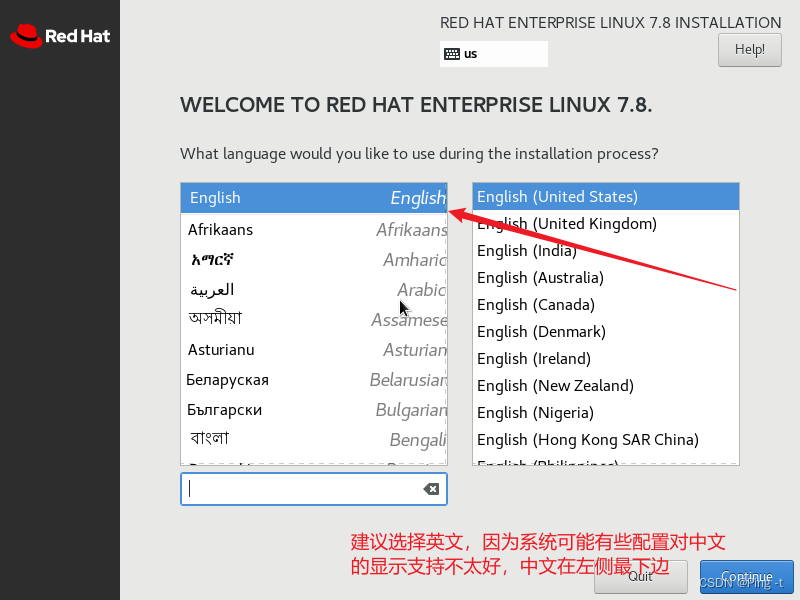Viewport: 800px width, 600px height.
Task: Focus the language search input field
Action: [x=314, y=489]
